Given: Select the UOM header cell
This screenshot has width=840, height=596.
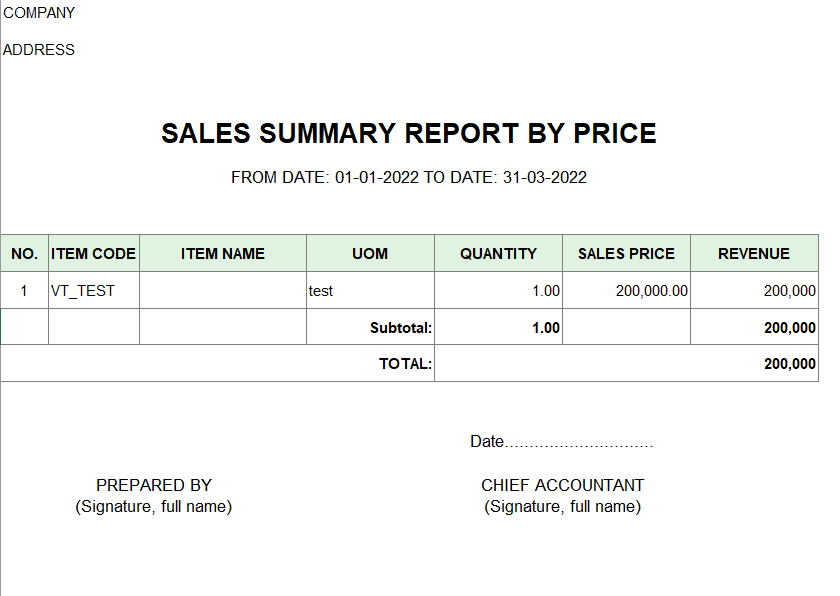Looking at the screenshot, I should (370, 253).
